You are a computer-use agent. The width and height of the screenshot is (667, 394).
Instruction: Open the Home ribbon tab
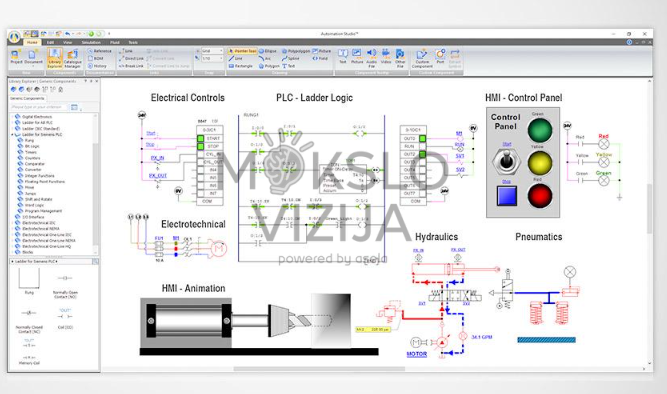pos(32,43)
